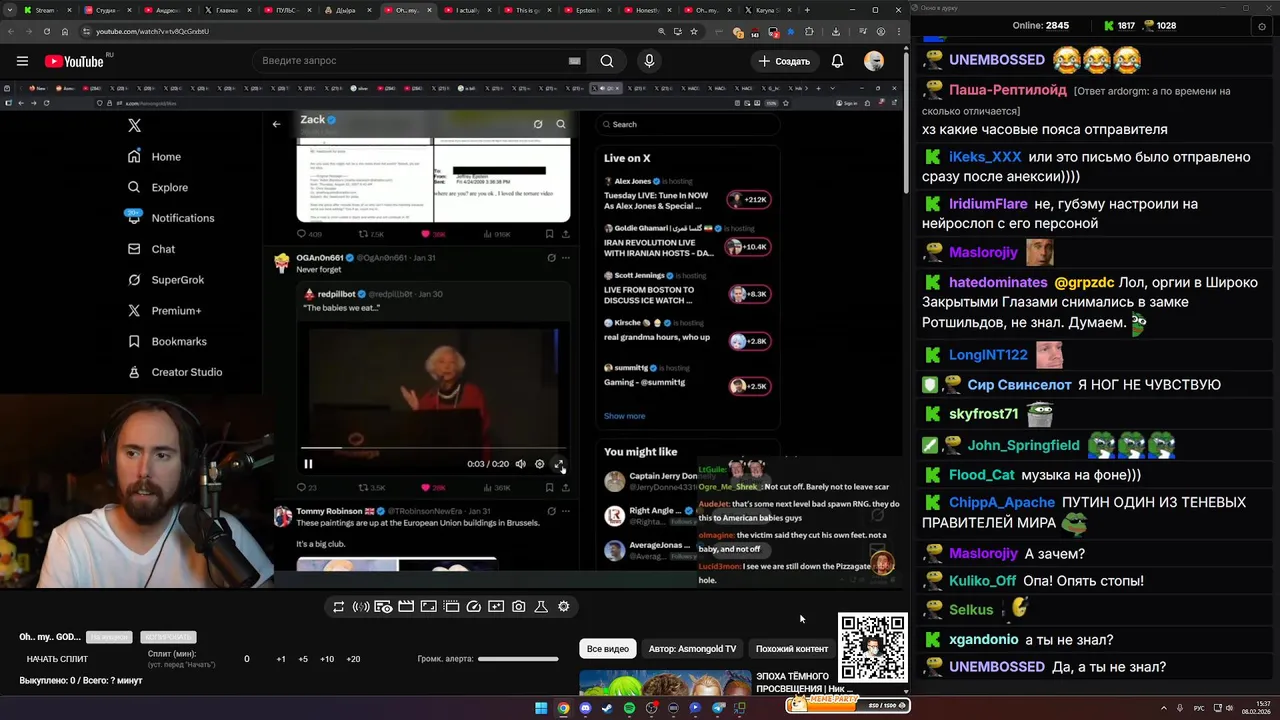Screen dimensions: 1280x720
Task: Adjust the Громк. алерта volume slider
Action: coord(518,659)
